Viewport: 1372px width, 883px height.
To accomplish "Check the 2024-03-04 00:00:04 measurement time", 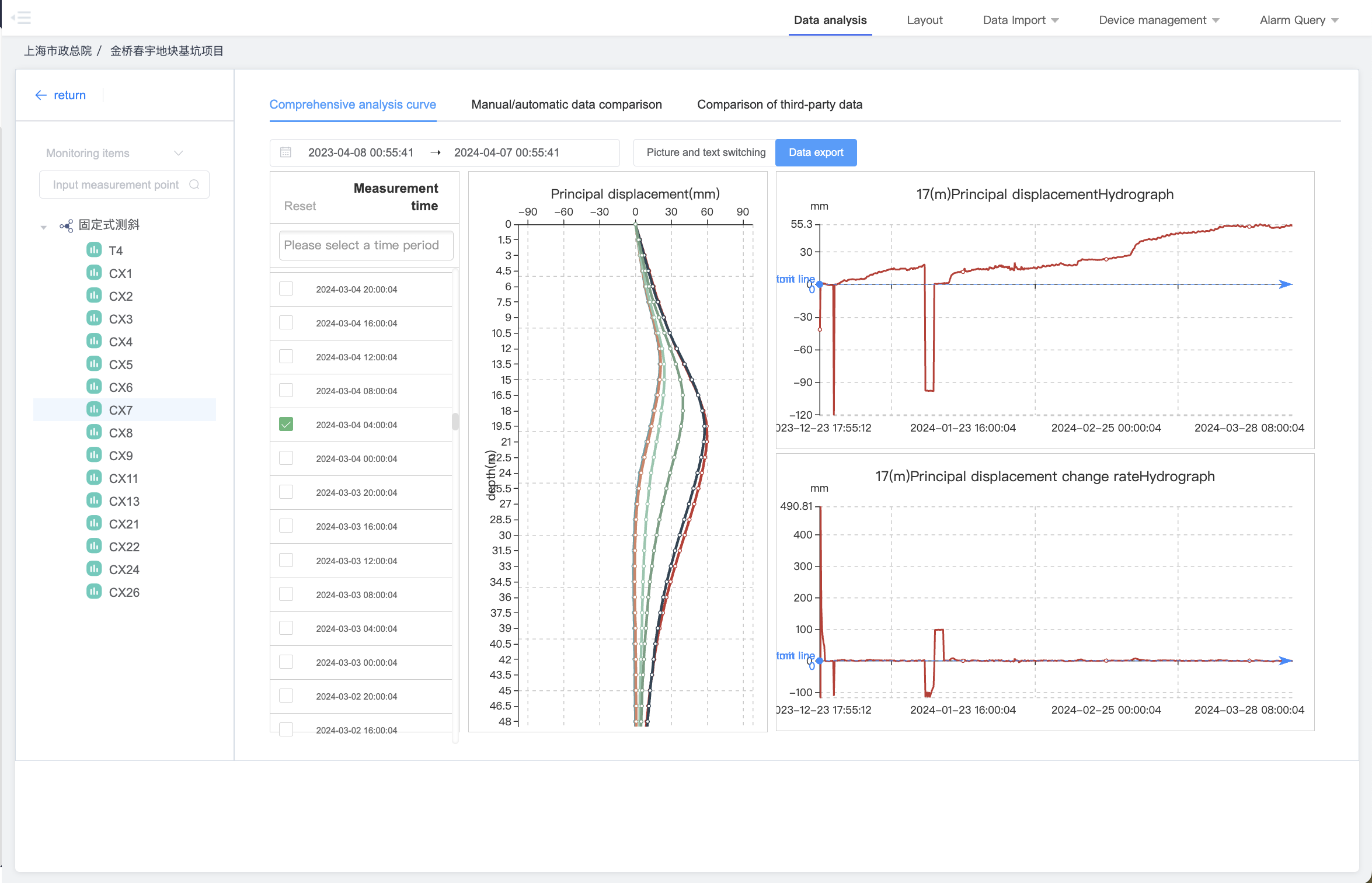I will coord(286,458).
